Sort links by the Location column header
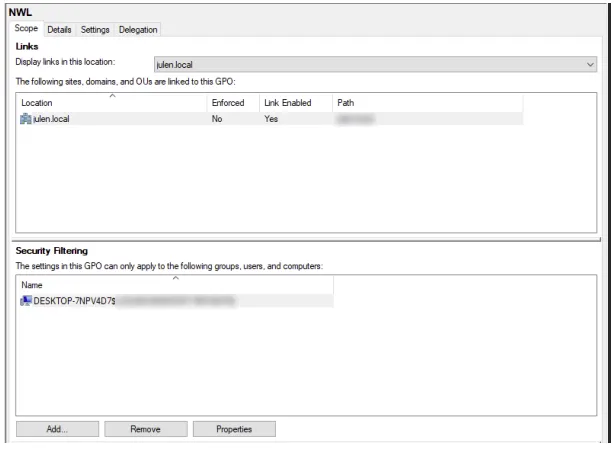Image resolution: width=614 pixels, height=457 pixels. (112, 103)
